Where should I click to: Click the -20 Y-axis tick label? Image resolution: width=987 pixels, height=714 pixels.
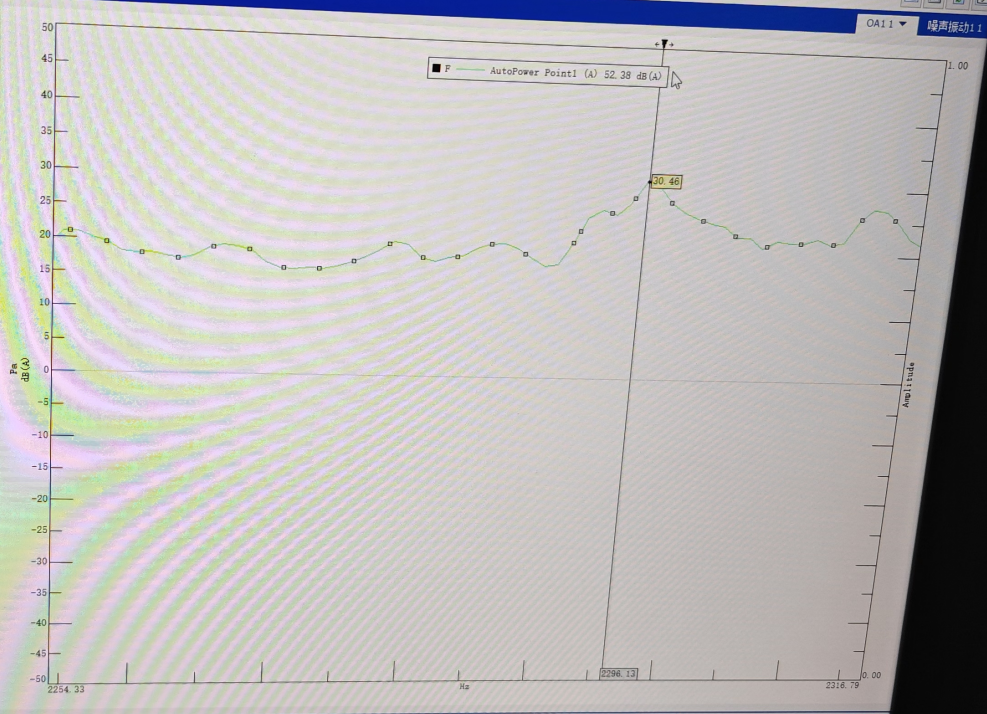click(x=39, y=499)
